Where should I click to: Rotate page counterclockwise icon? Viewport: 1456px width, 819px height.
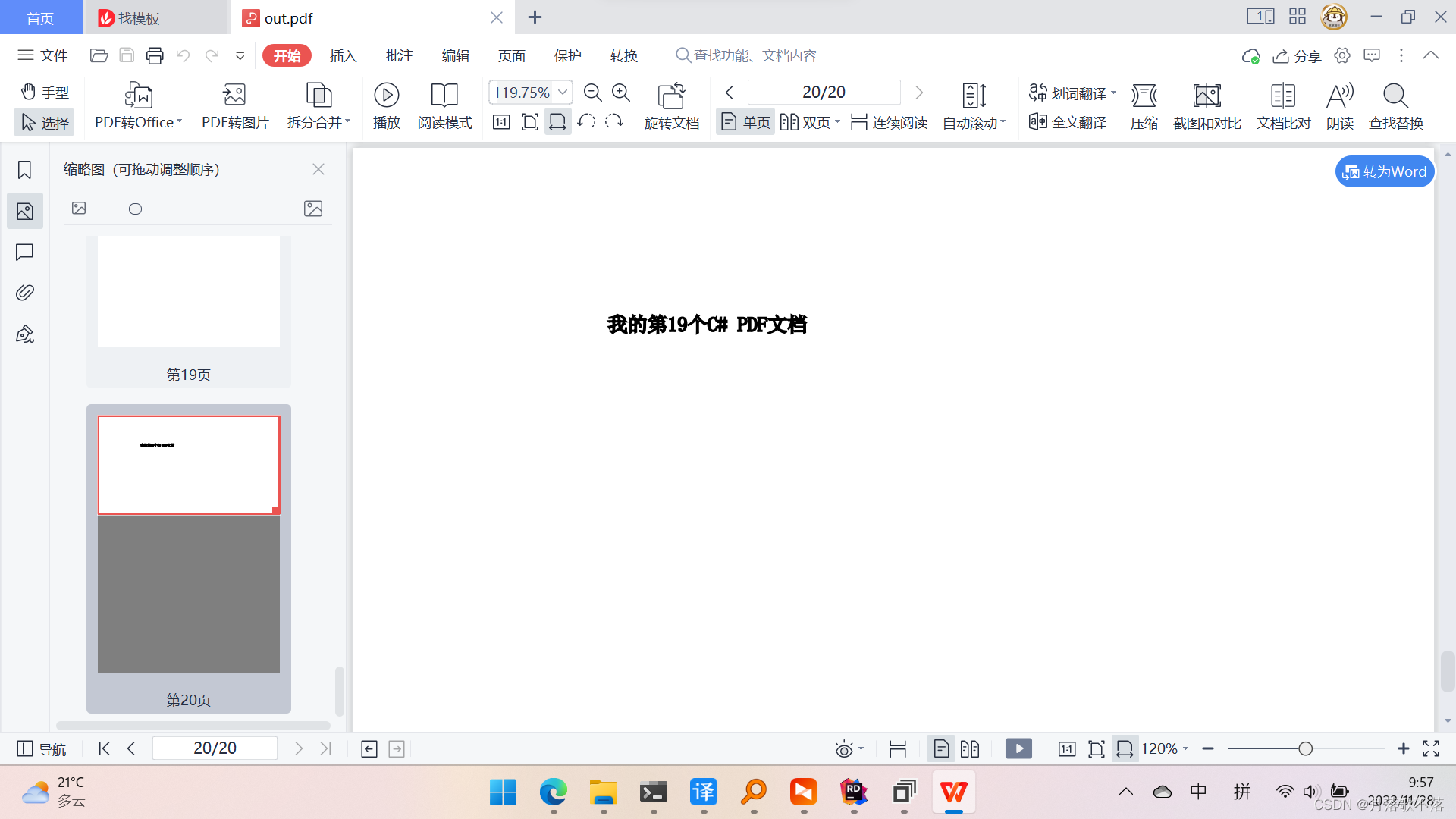coord(586,121)
